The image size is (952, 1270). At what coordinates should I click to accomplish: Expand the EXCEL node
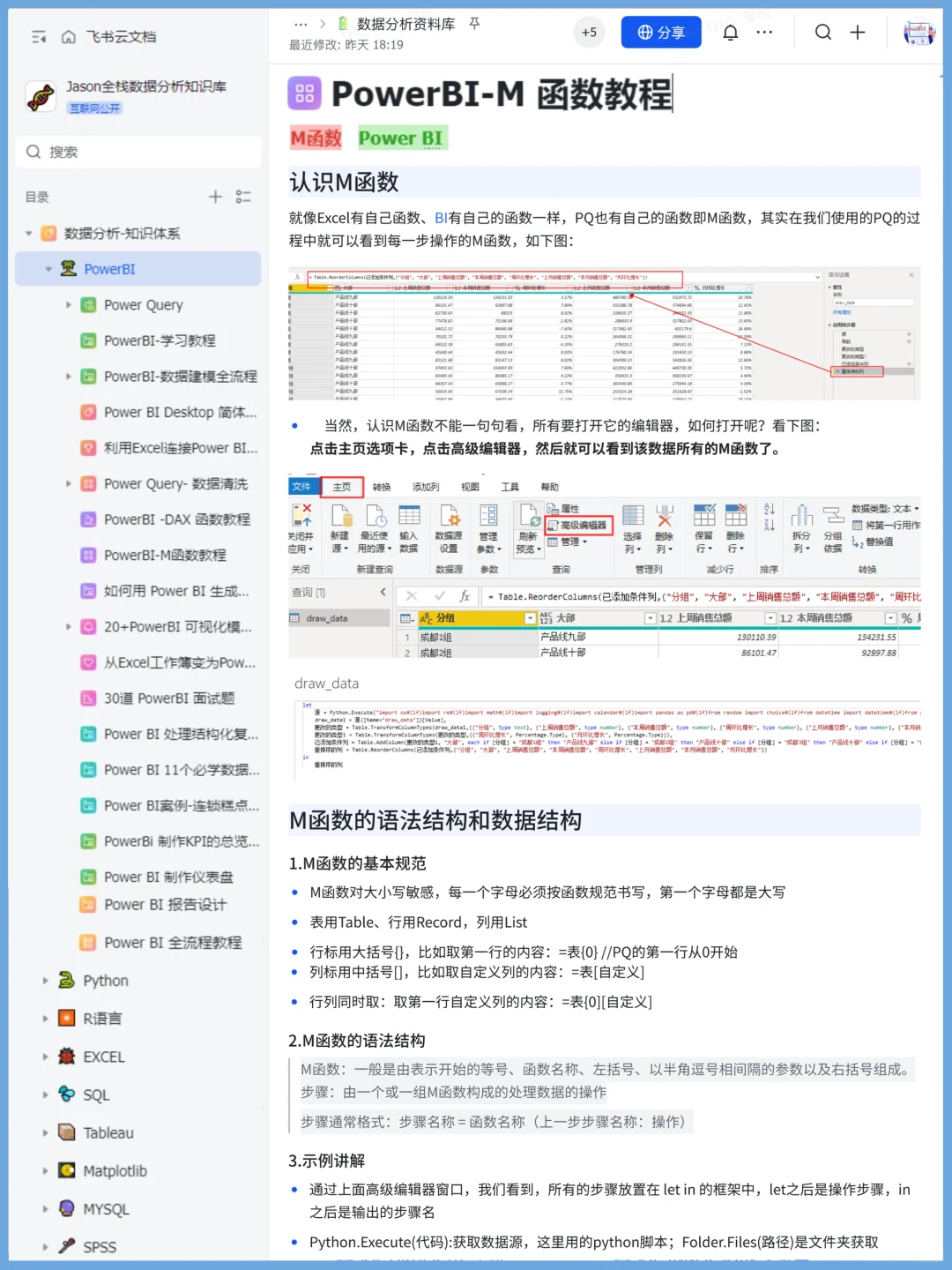pyautogui.click(x=46, y=1057)
